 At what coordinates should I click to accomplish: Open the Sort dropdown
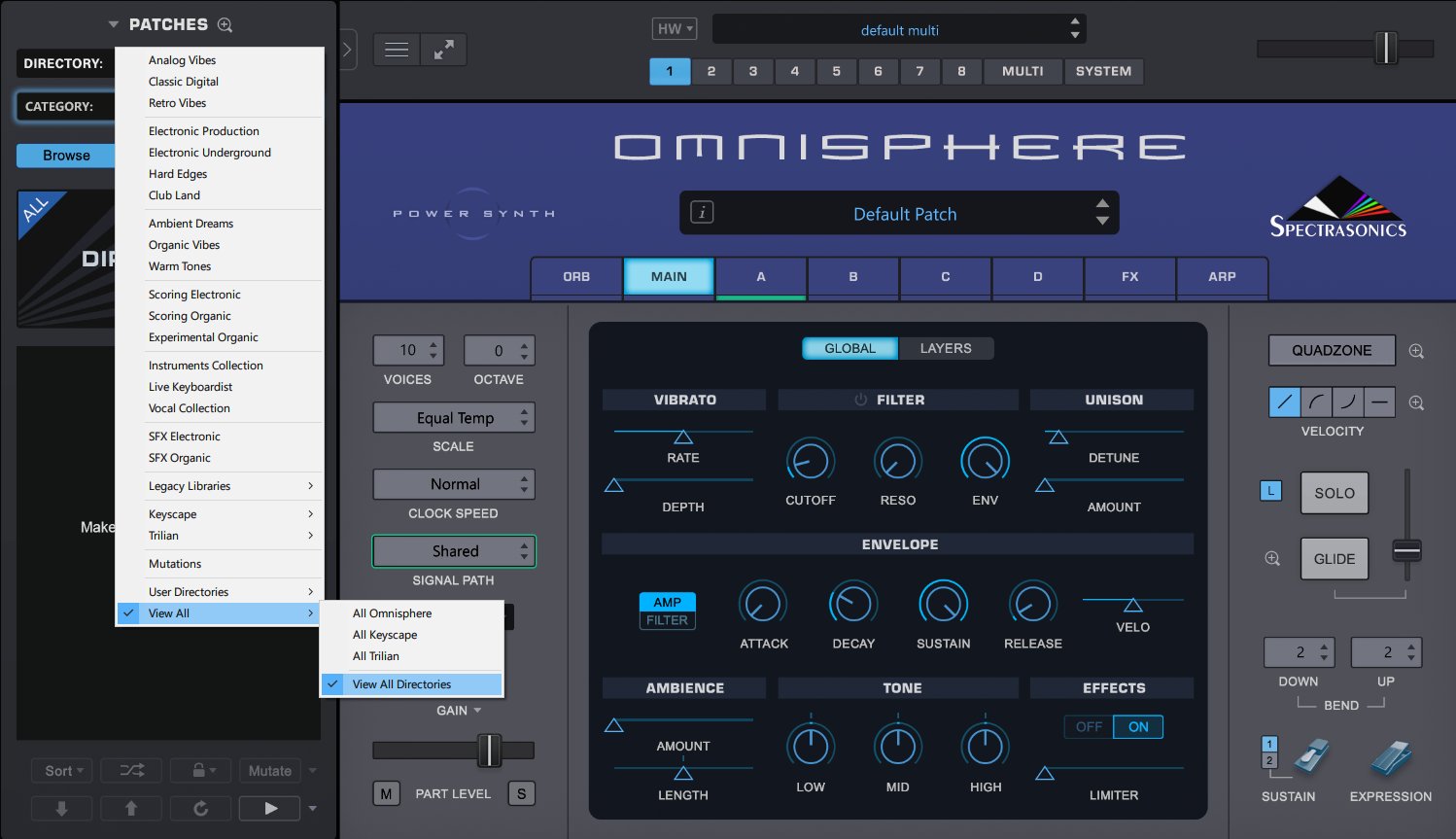tap(62, 771)
